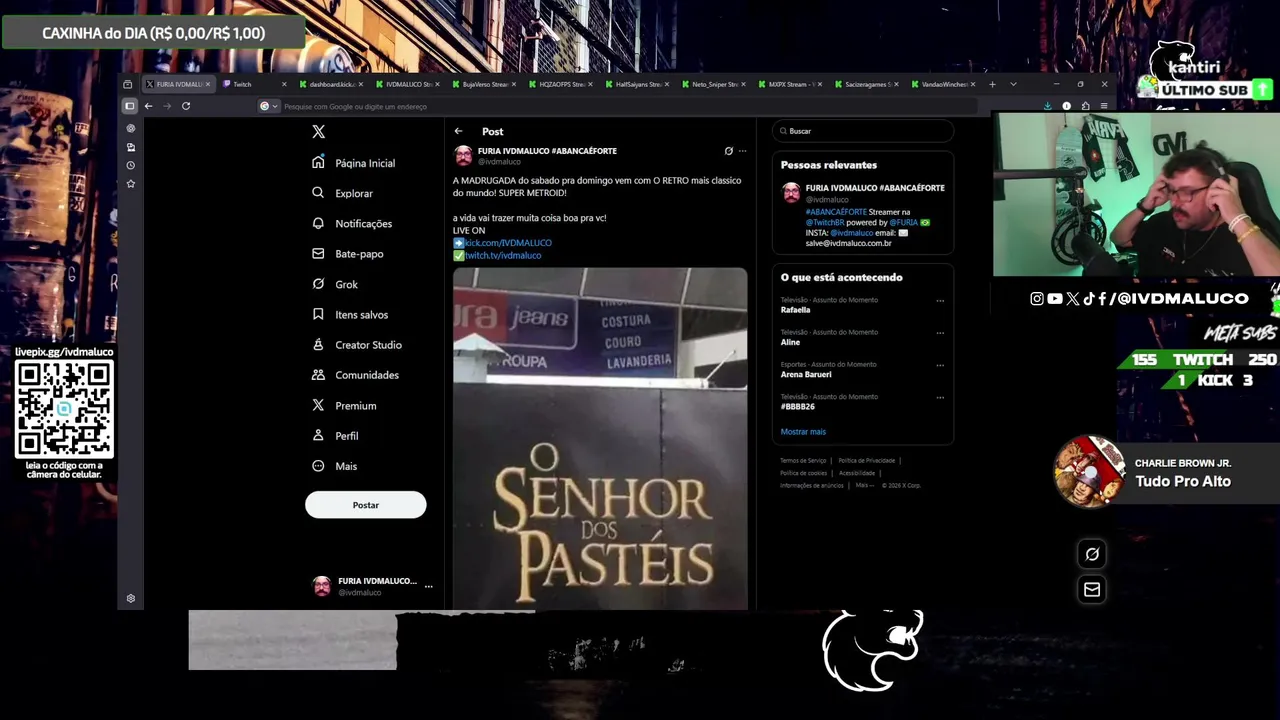Click Grok explain icon on the post
Image resolution: width=1280 pixels, height=720 pixels.
(x=729, y=151)
